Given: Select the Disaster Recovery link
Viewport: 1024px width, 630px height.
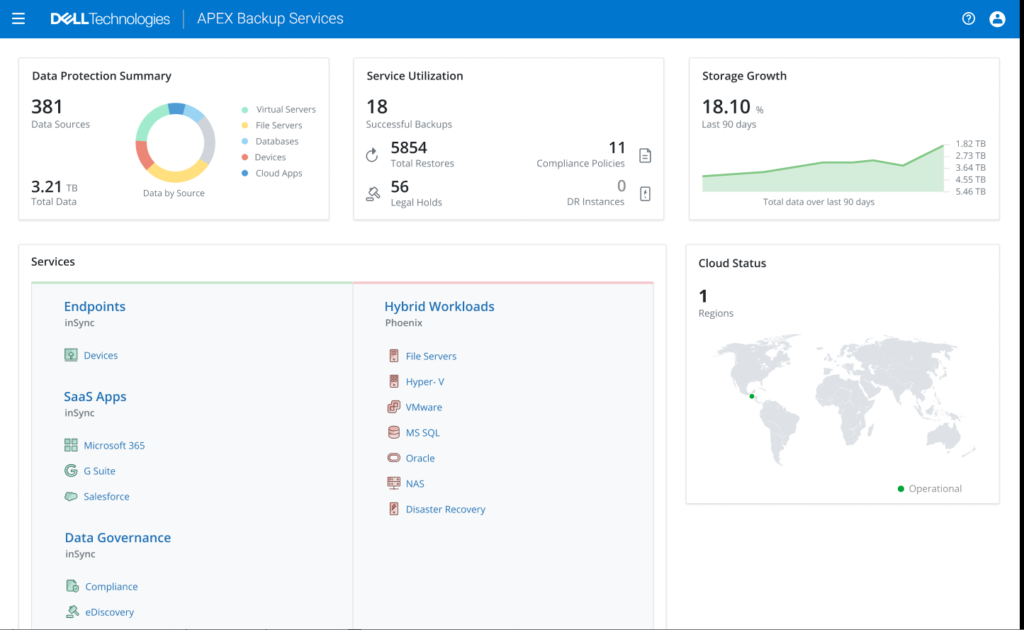Looking at the screenshot, I should click(x=445, y=509).
